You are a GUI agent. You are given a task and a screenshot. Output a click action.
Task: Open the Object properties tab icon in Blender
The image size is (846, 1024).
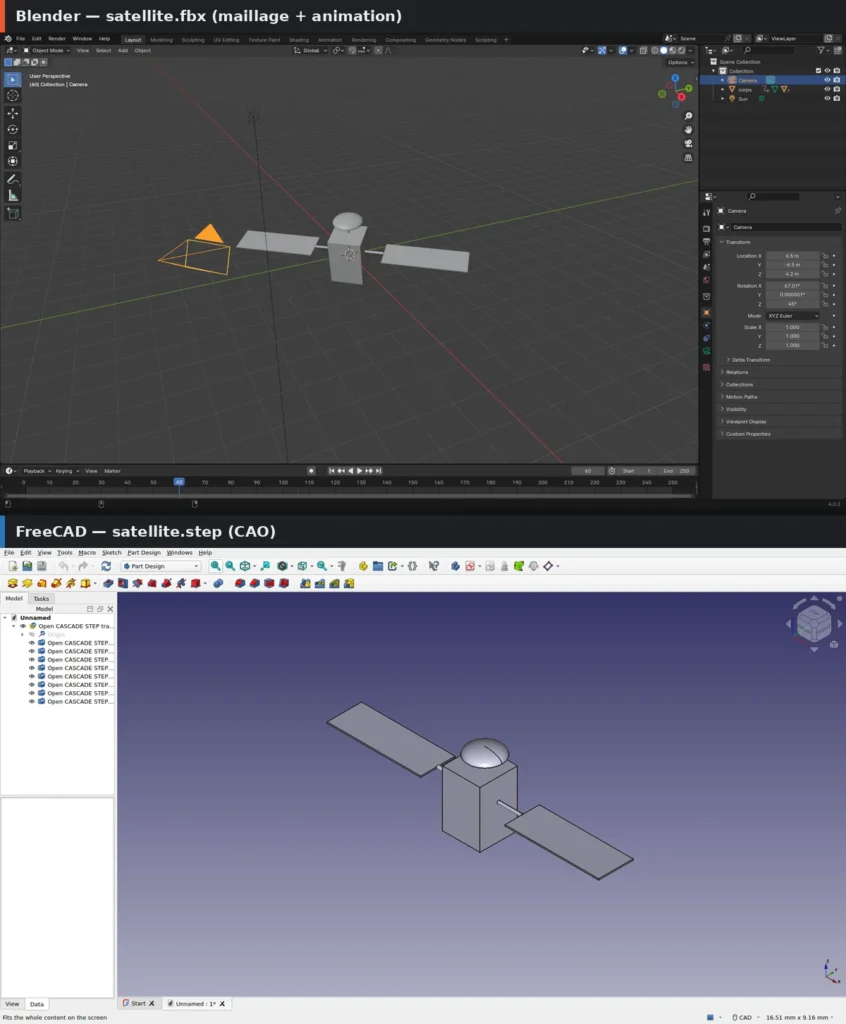pos(706,313)
